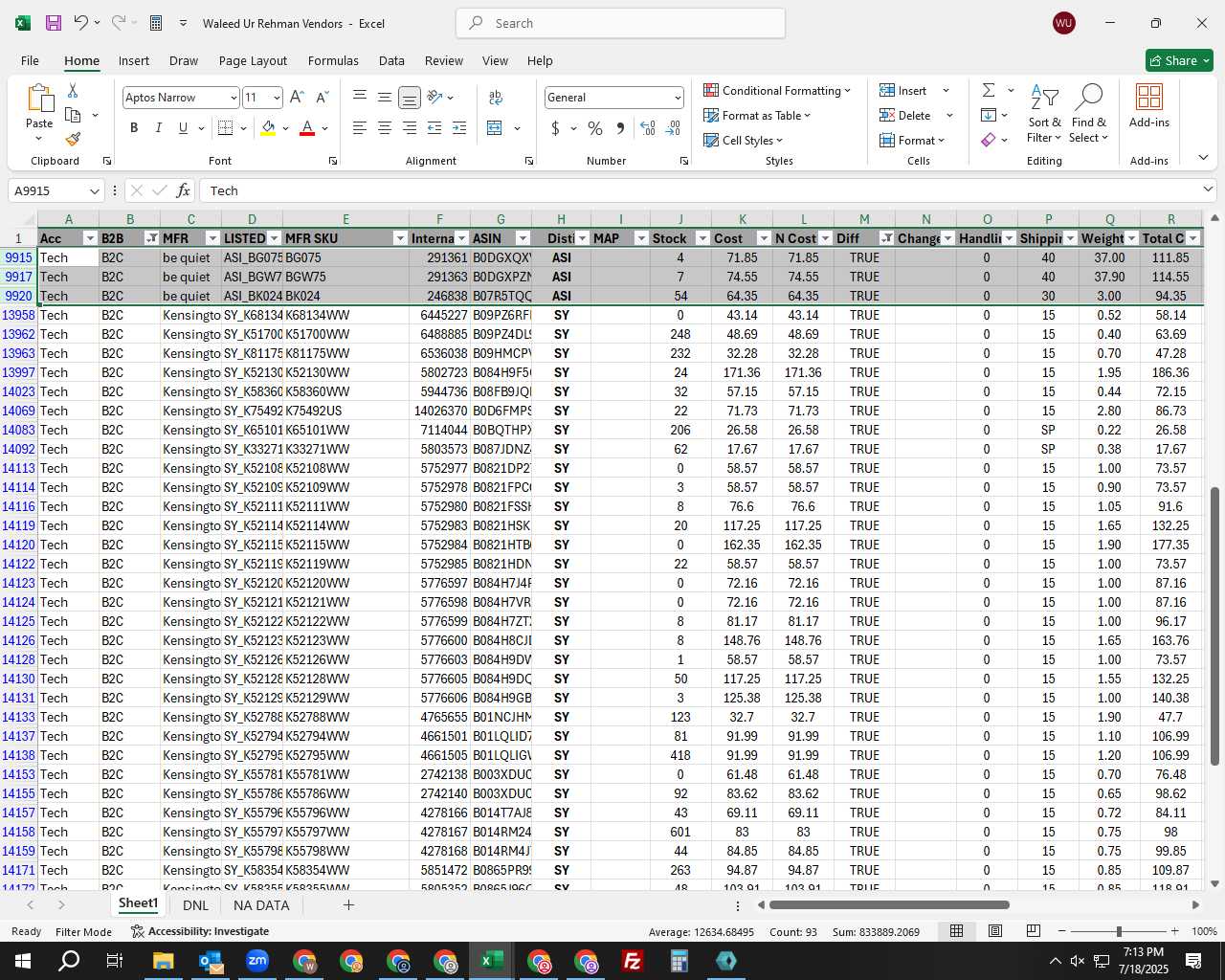Click Cell Styles button
This screenshot has width=1225, height=980.
(x=744, y=140)
